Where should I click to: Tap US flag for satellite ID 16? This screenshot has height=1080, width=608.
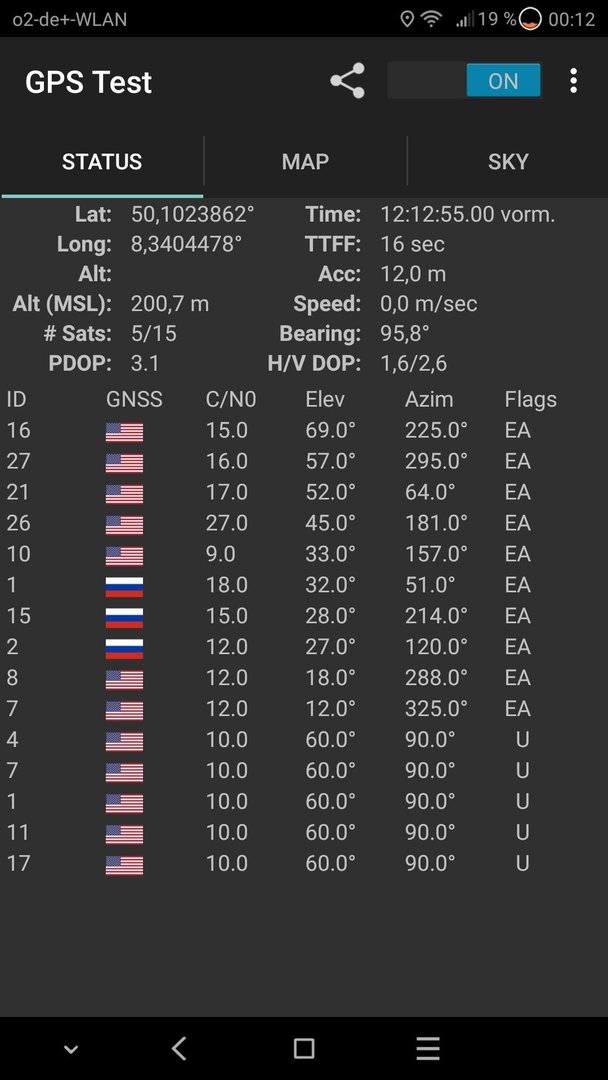(x=124, y=432)
